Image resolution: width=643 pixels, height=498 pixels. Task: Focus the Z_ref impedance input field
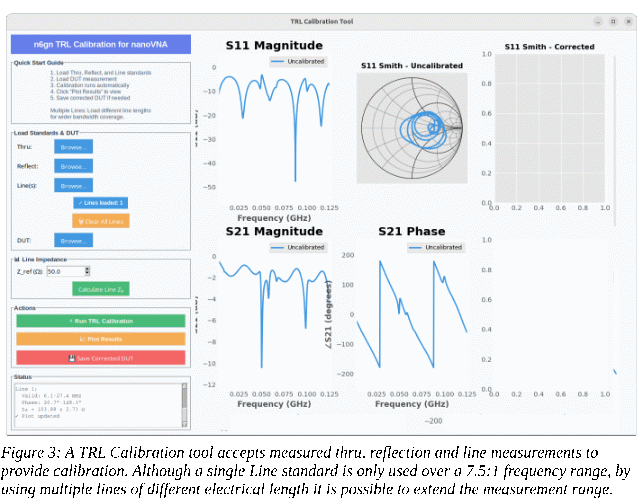[x=65, y=271]
